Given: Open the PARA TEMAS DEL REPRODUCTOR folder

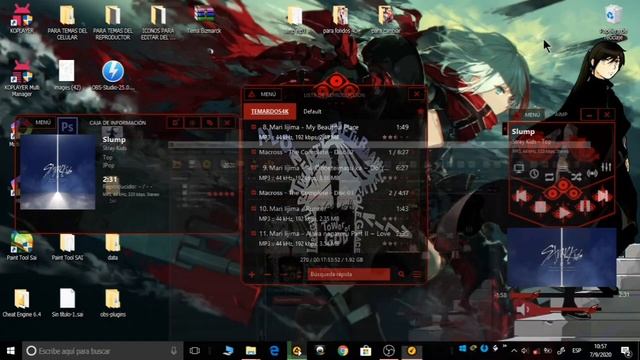Looking at the screenshot, I should tap(113, 22).
